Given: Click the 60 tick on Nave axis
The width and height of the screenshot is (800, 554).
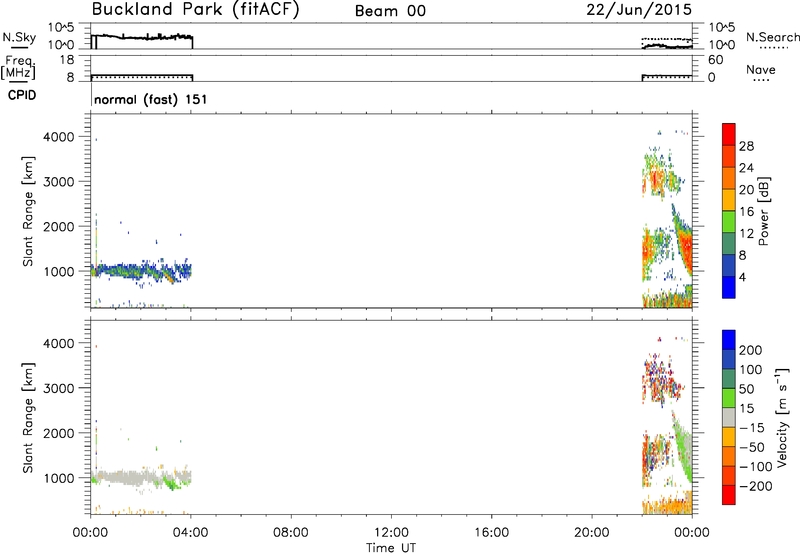Looking at the screenshot, I should pyautogui.click(x=715, y=60).
